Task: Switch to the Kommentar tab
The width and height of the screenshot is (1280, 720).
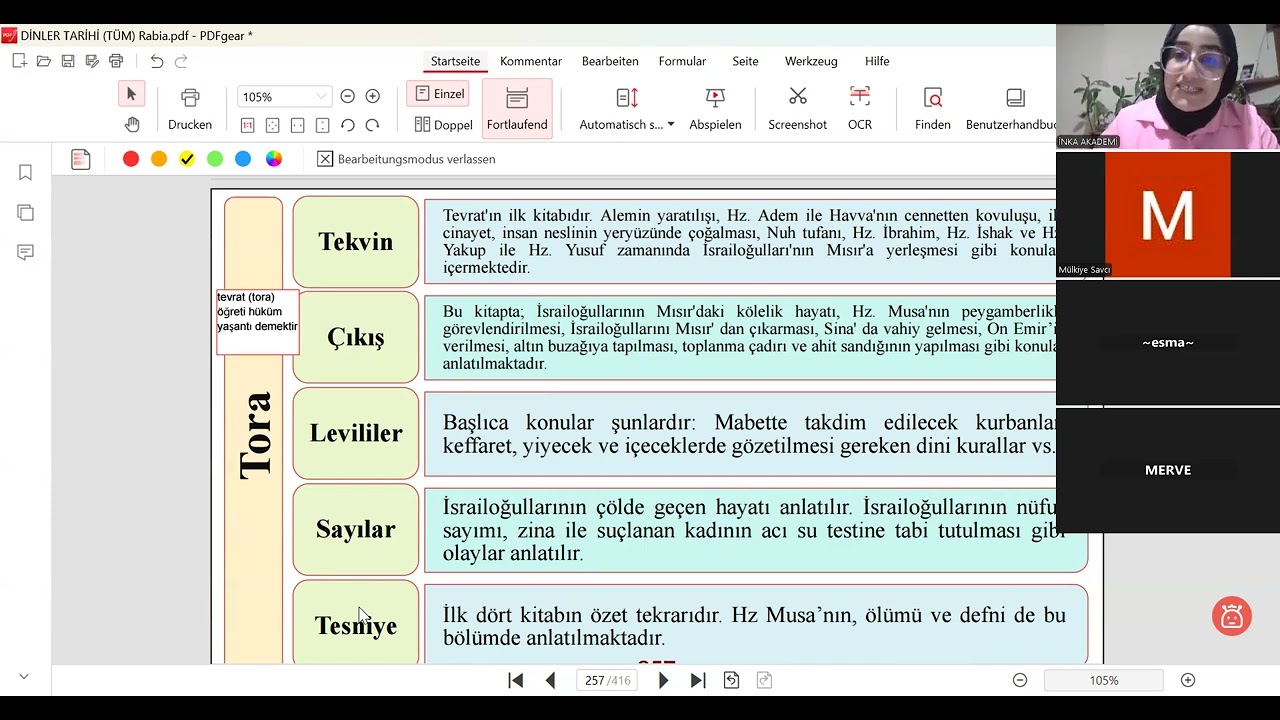Action: click(531, 61)
